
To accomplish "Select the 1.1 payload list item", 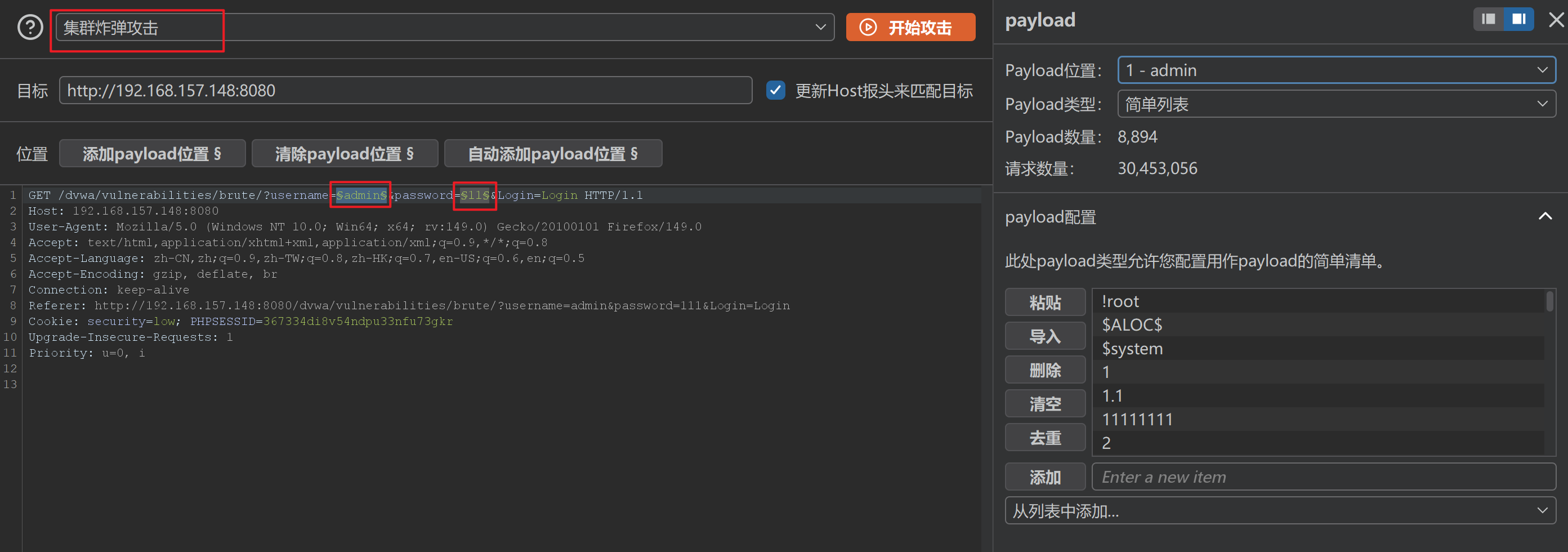I will click(x=1319, y=396).
